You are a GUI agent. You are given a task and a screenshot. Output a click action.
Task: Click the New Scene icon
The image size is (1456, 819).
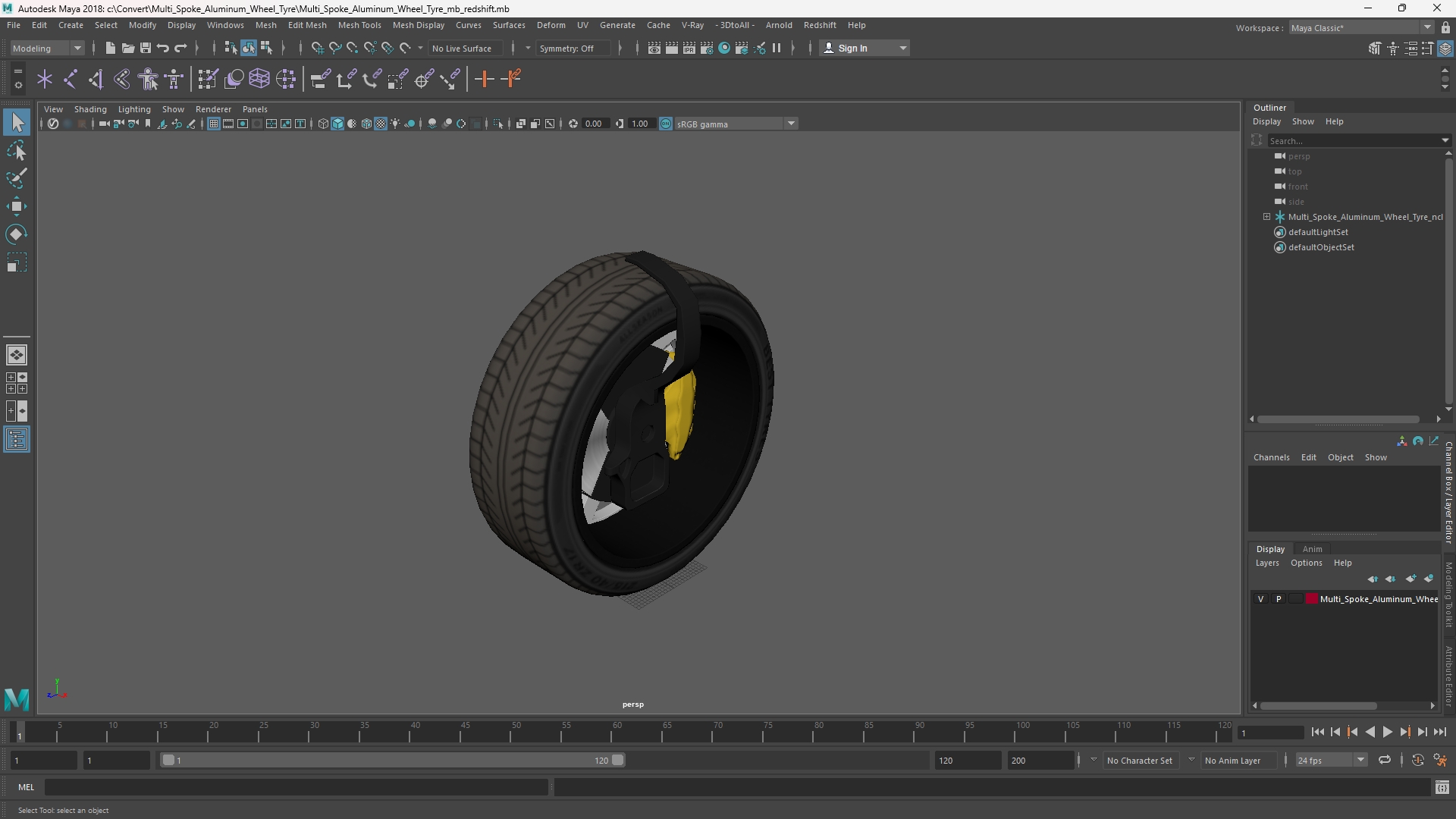[x=110, y=48]
